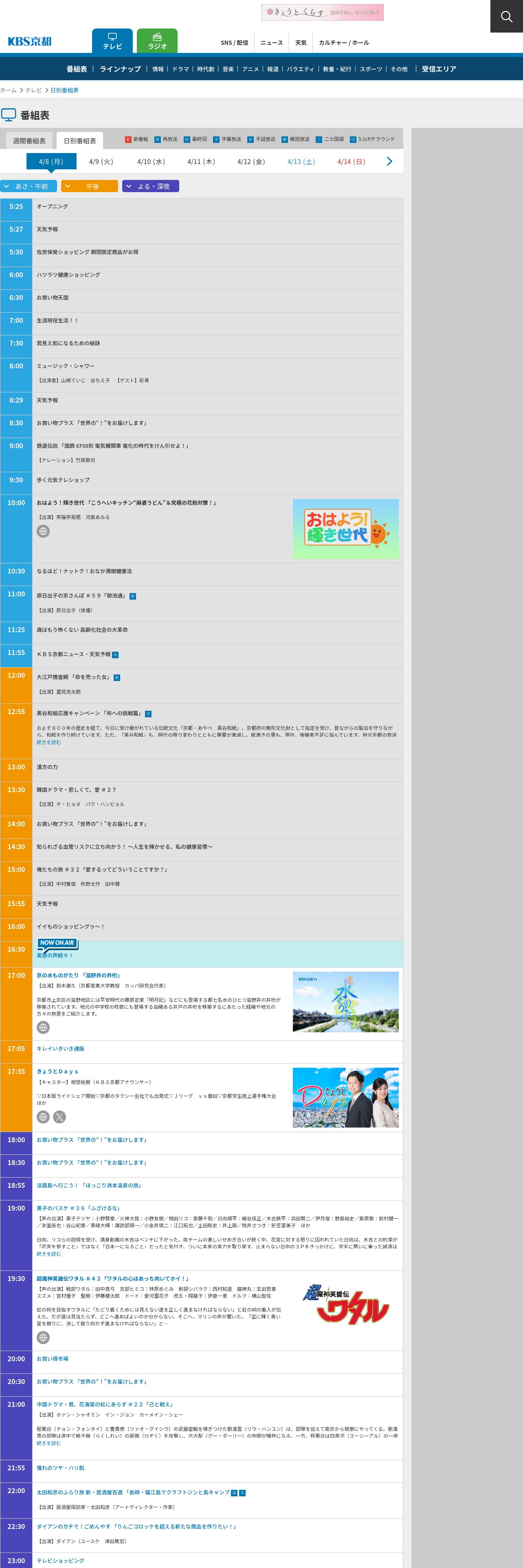Click globe icon under 京の水ものがたり

point(43,1027)
